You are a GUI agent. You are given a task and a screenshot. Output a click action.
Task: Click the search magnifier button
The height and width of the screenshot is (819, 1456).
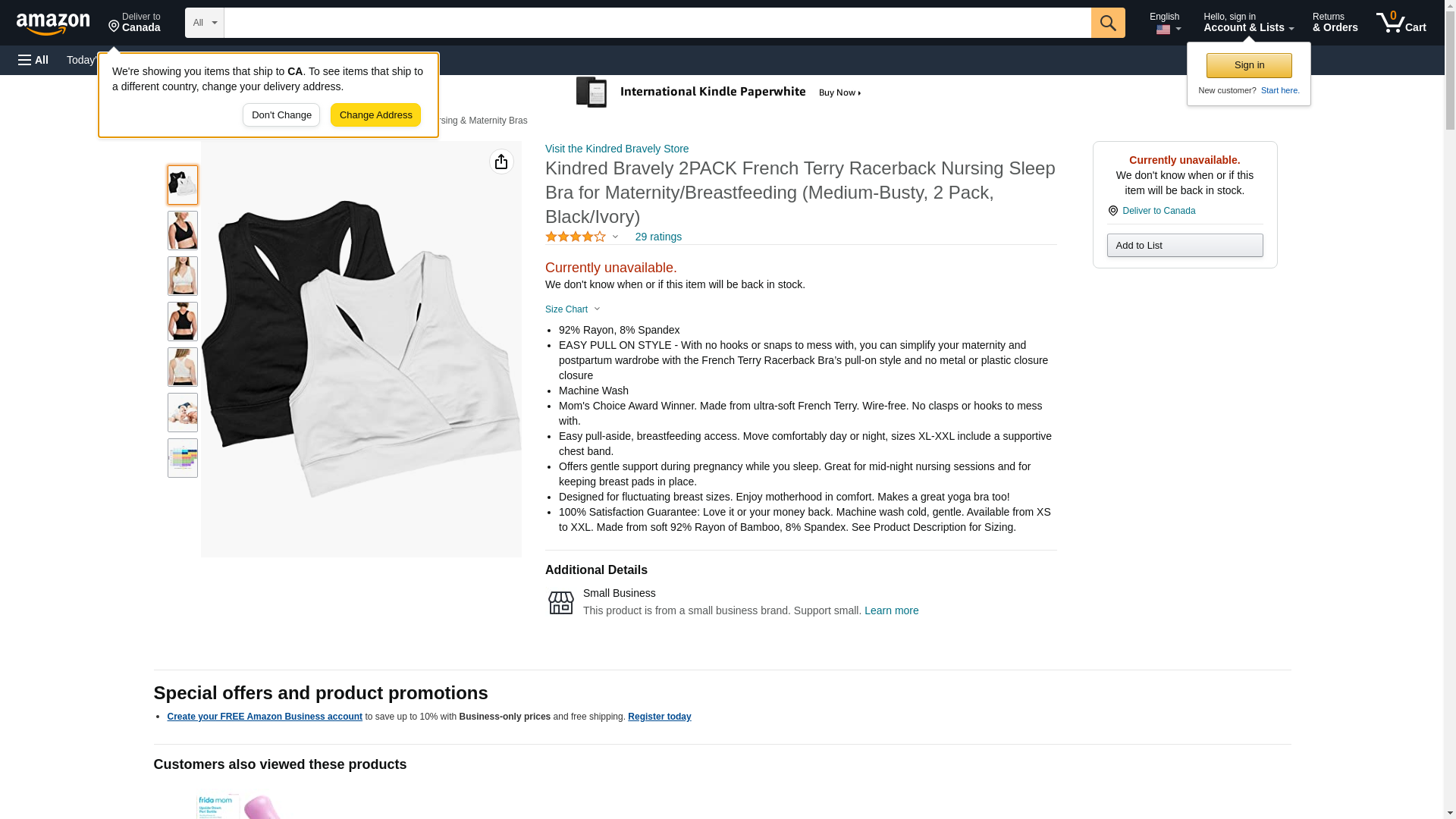click(1108, 23)
